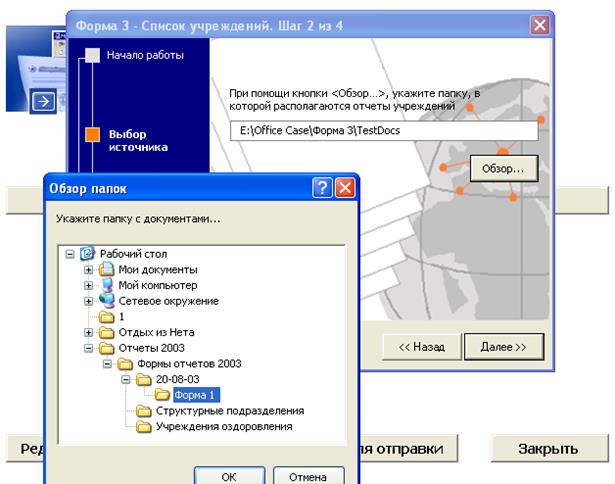
Task: Select the highlighted Форма 1 folder
Action: (196, 395)
